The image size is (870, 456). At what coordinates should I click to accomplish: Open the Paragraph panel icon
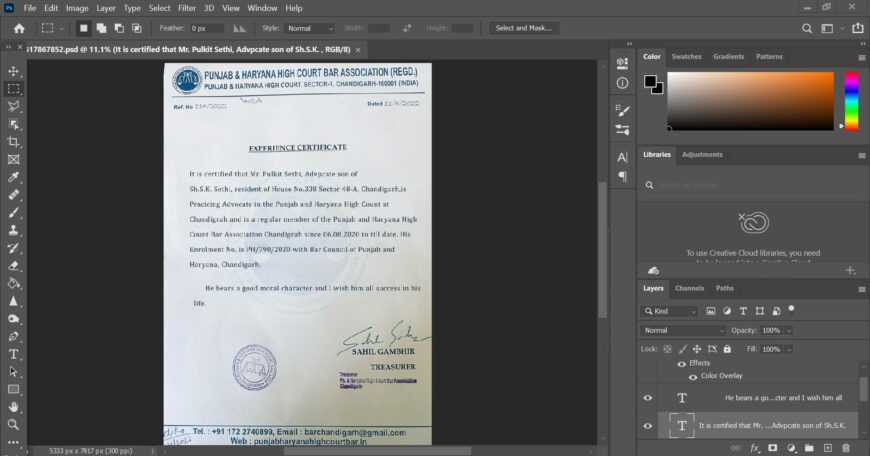point(623,176)
